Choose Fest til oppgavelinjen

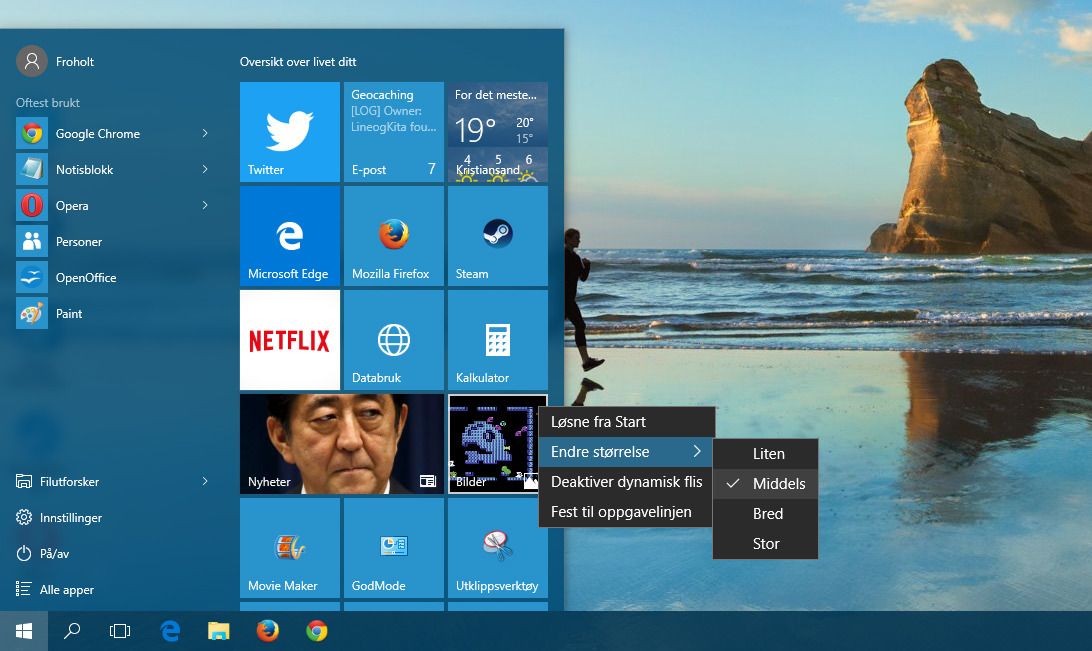tap(620, 512)
